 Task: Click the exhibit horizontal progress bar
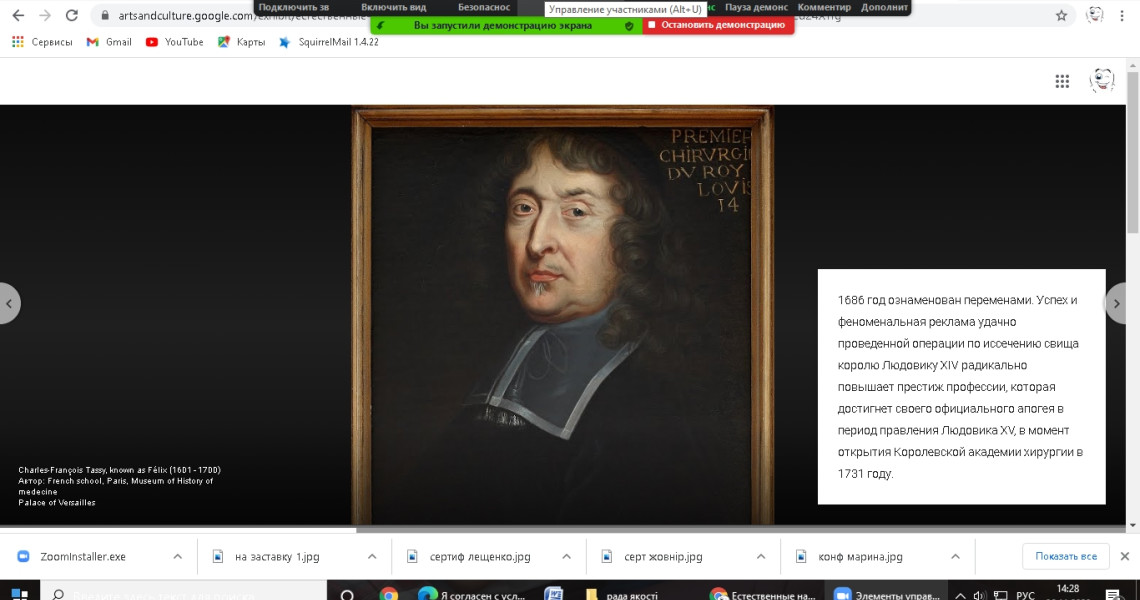click(x=563, y=529)
